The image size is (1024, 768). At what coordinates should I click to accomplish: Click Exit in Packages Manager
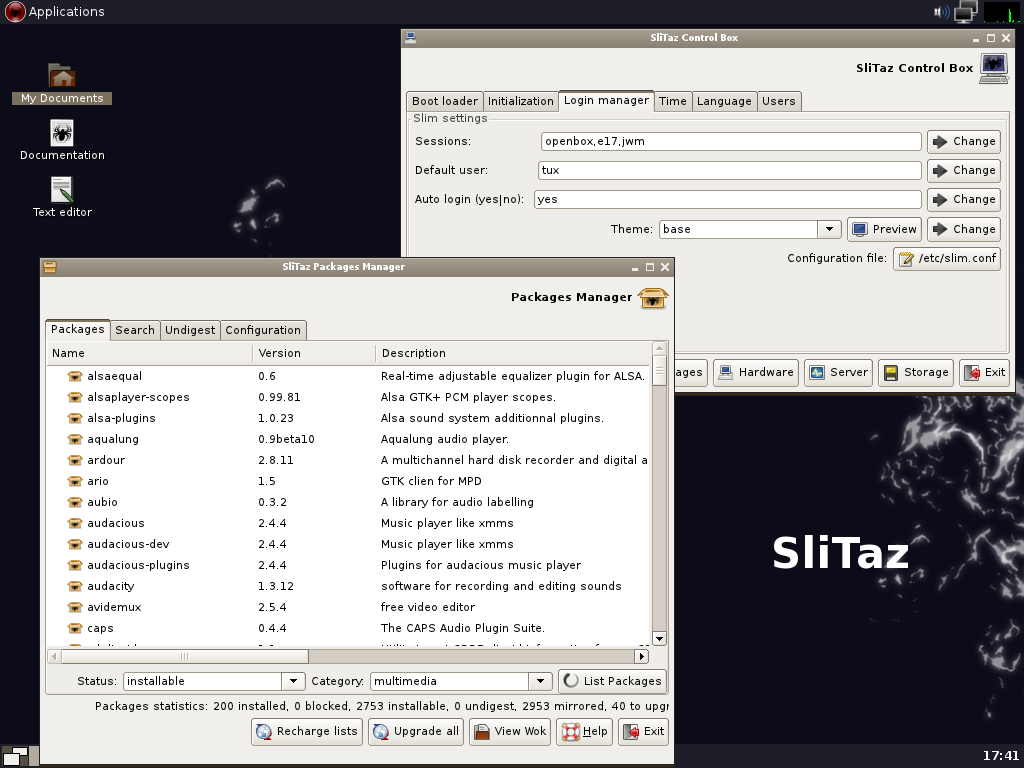643,731
